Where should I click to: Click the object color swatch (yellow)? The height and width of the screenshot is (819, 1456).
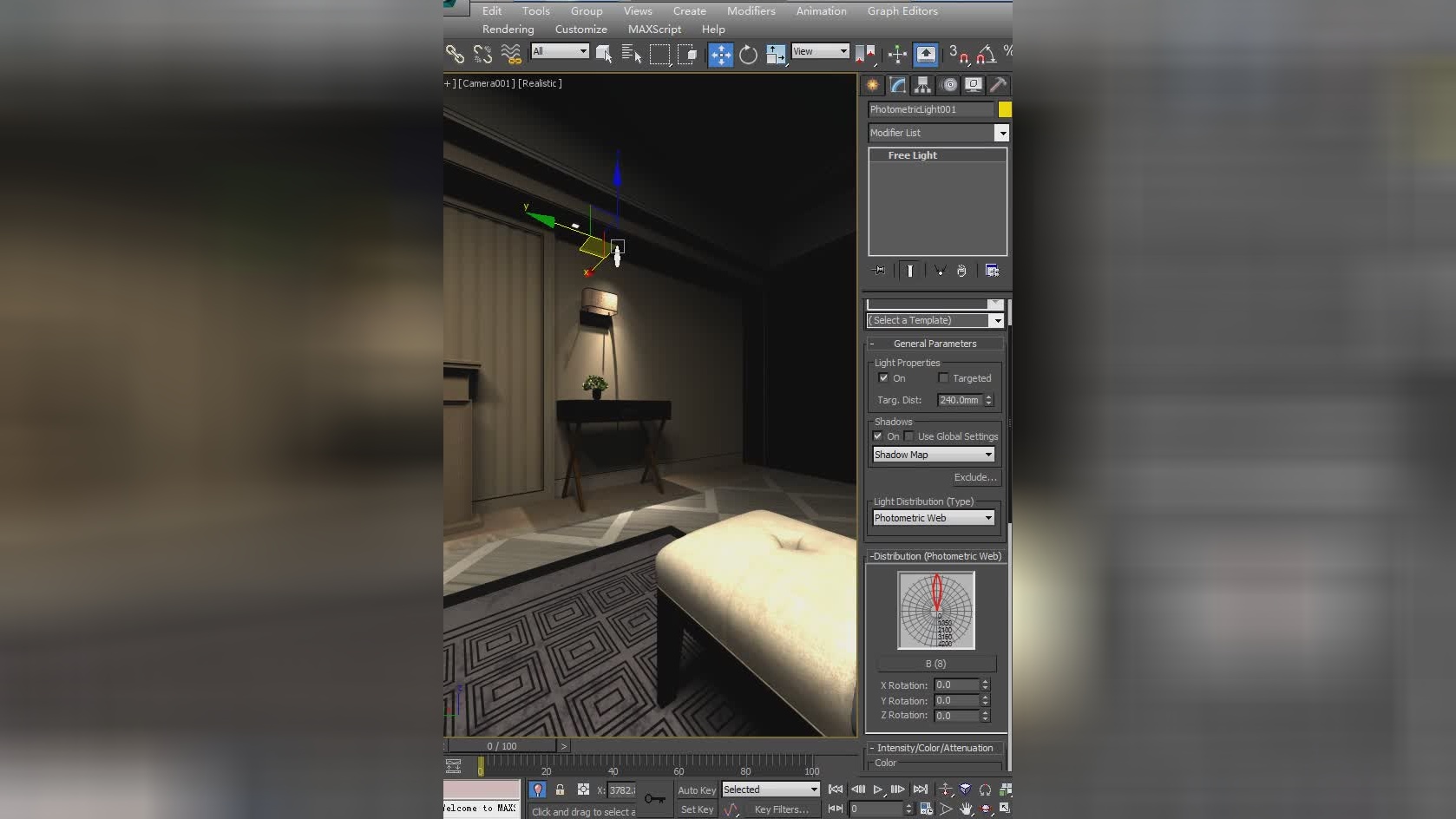point(1005,109)
